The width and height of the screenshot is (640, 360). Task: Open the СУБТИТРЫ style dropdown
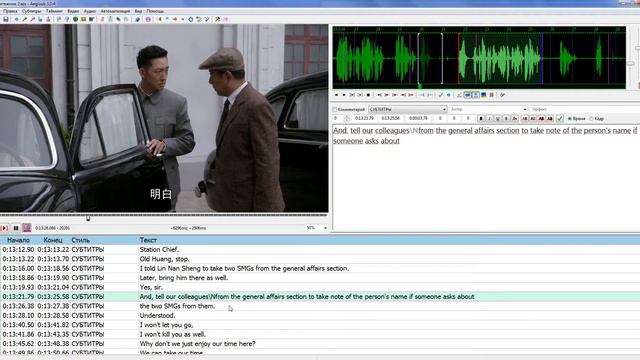[408, 109]
